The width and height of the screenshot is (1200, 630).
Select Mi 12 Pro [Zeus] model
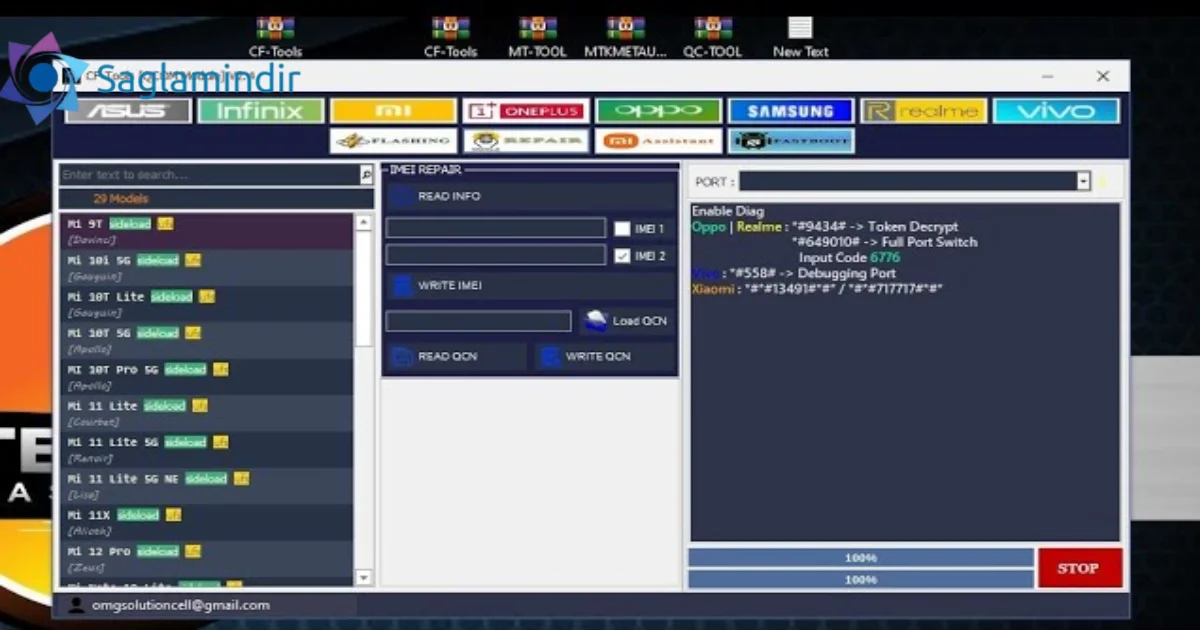[206, 559]
